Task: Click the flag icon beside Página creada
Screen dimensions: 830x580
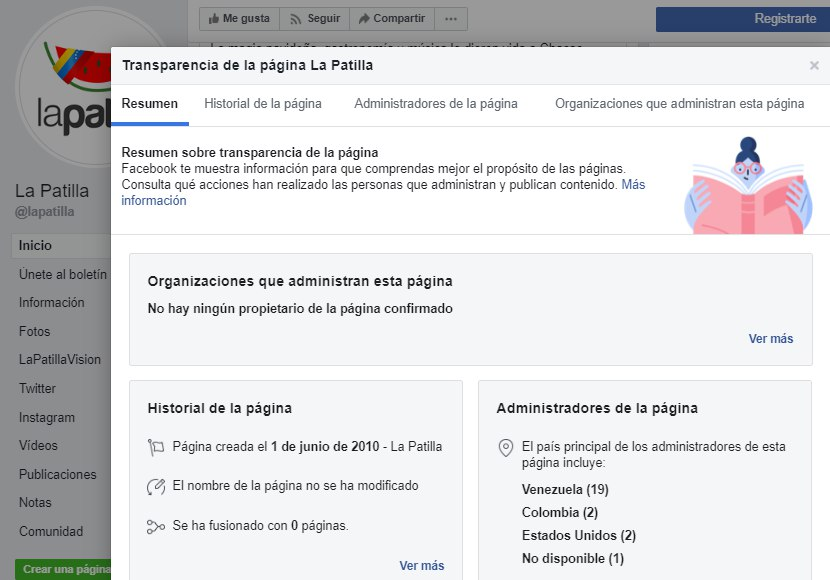Action: 156,447
